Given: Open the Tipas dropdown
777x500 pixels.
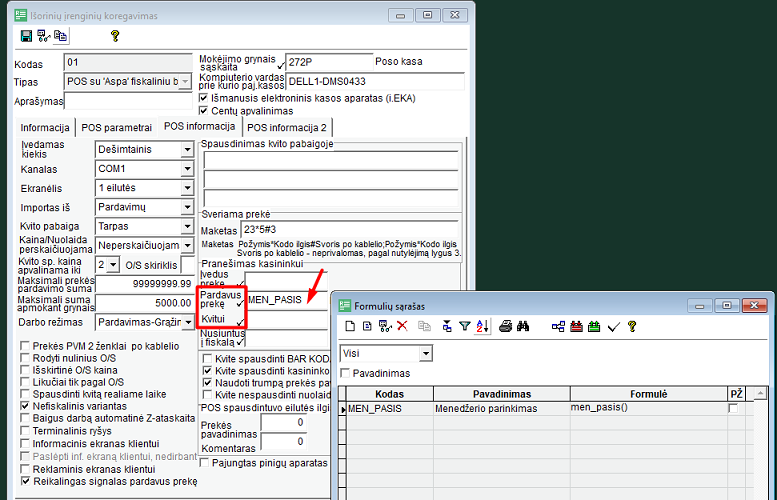Looking at the screenshot, I should [x=185, y=81].
